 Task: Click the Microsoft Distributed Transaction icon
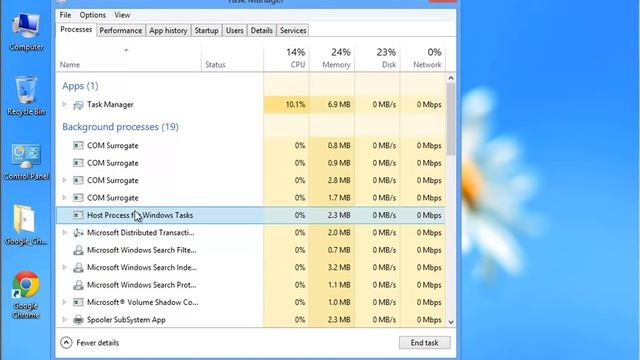click(78, 233)
